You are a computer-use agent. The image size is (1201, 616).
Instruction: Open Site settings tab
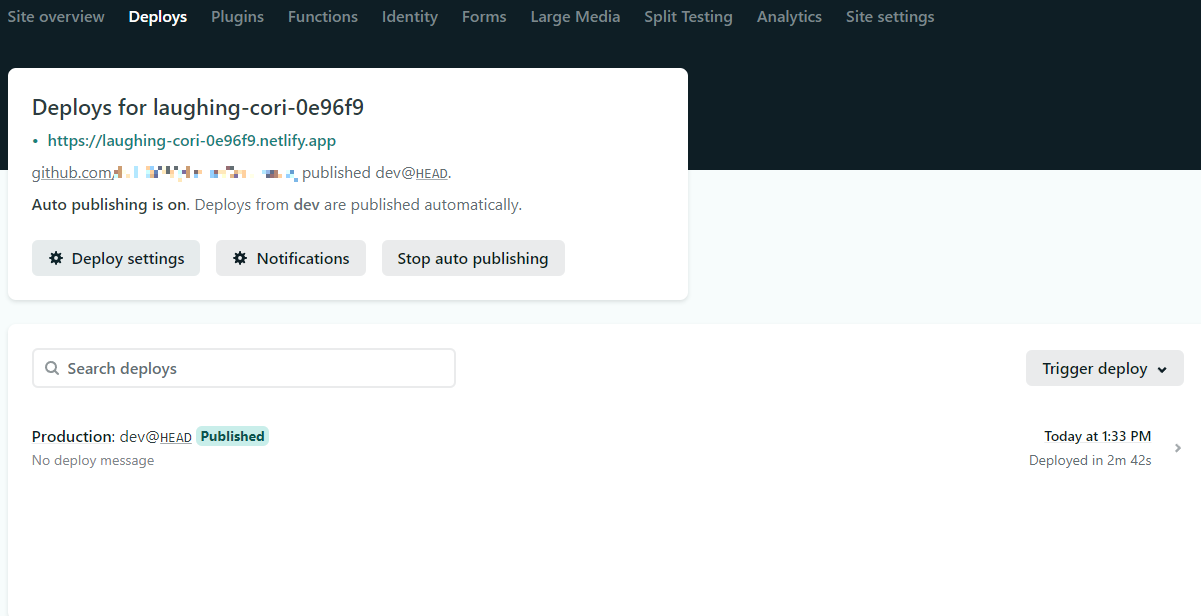[x=890, y=17]
